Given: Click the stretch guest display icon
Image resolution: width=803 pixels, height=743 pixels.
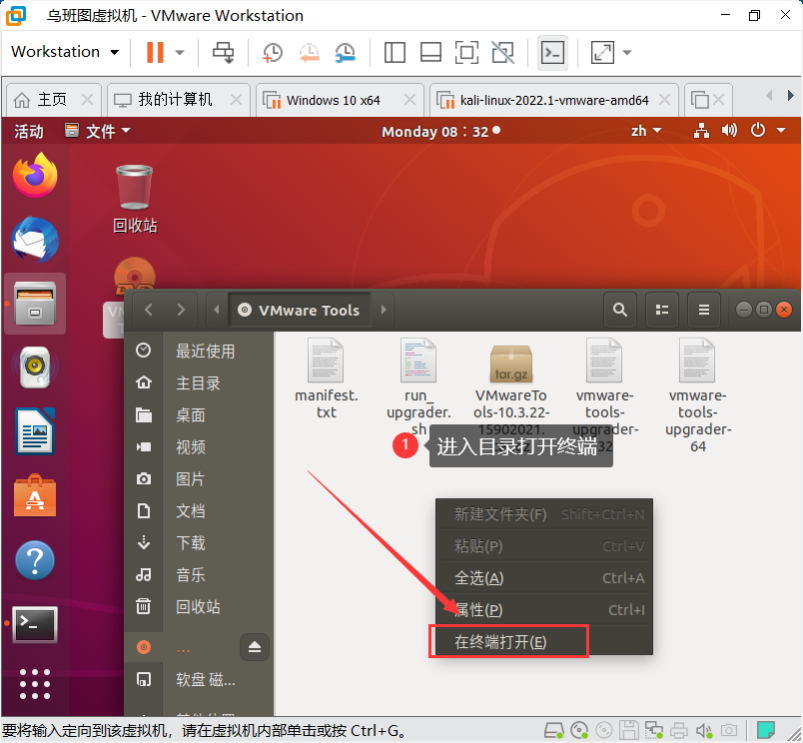Looking at the screenshot, I should pyautogui.click(x=602, y=52).
